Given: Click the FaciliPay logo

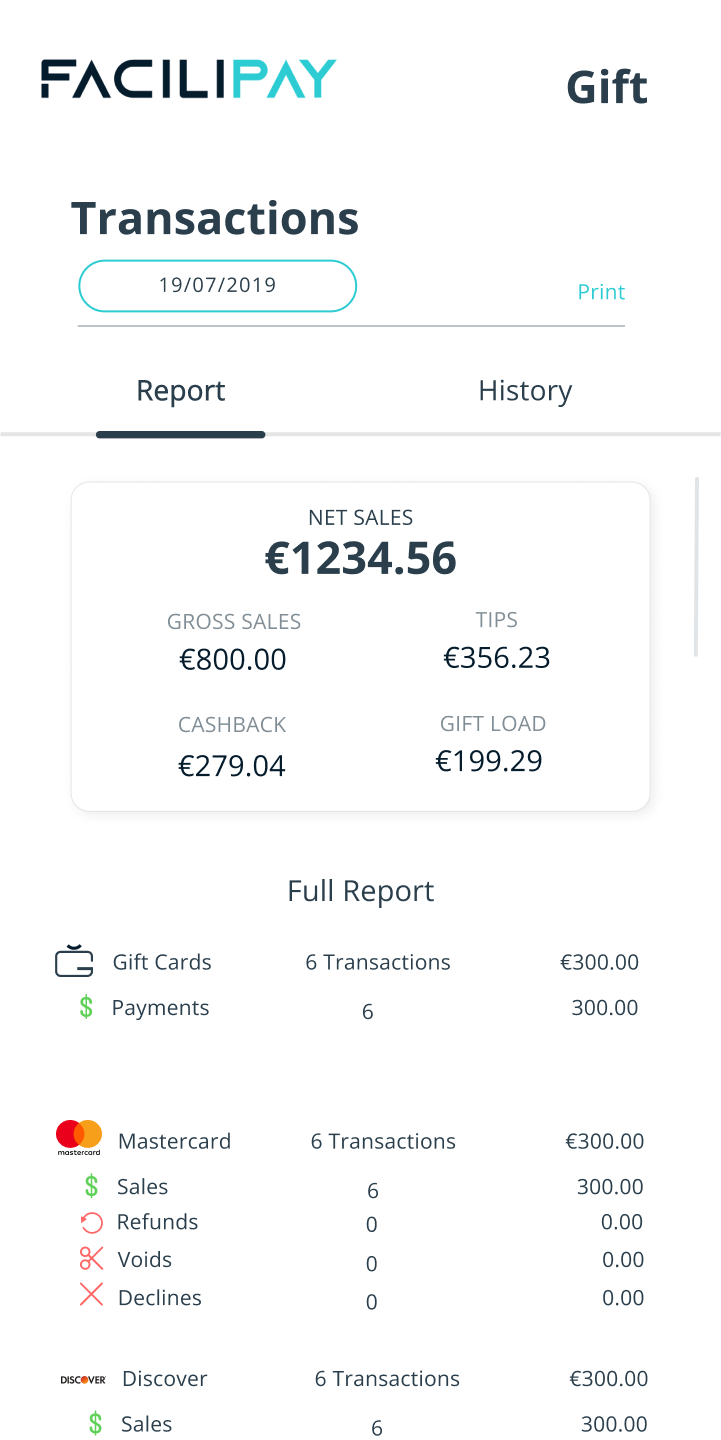Looking at the screenshot, I should pos(188,77).
